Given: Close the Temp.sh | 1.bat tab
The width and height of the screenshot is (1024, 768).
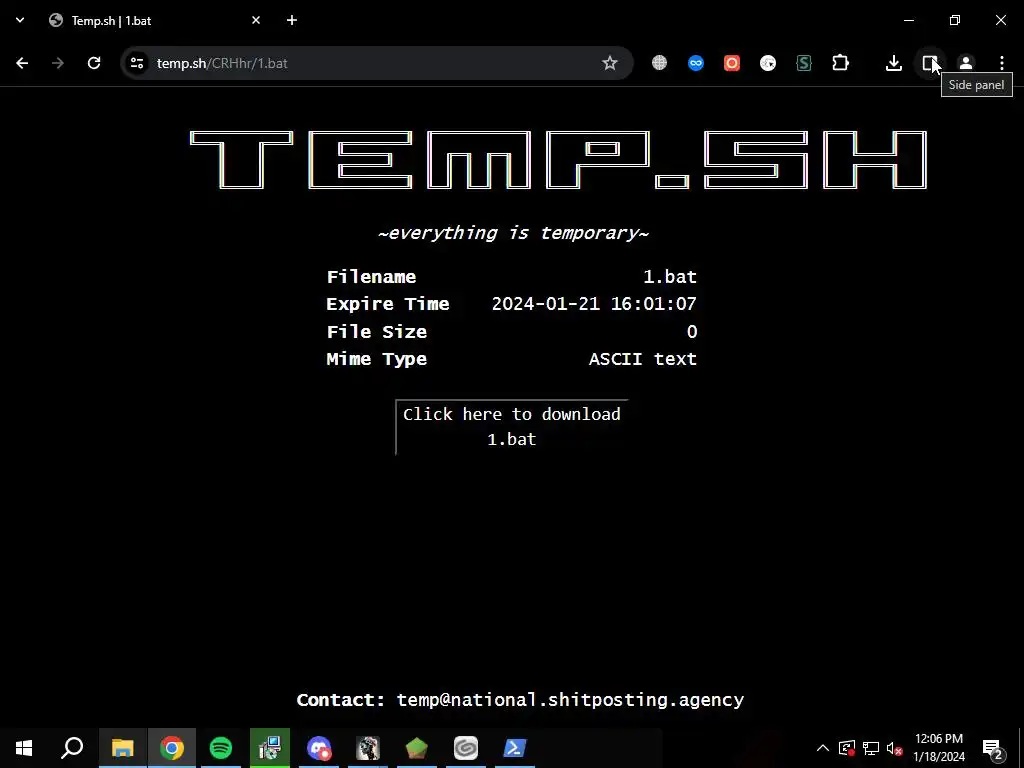Looking at the screenshot, I should click(256, 20).
